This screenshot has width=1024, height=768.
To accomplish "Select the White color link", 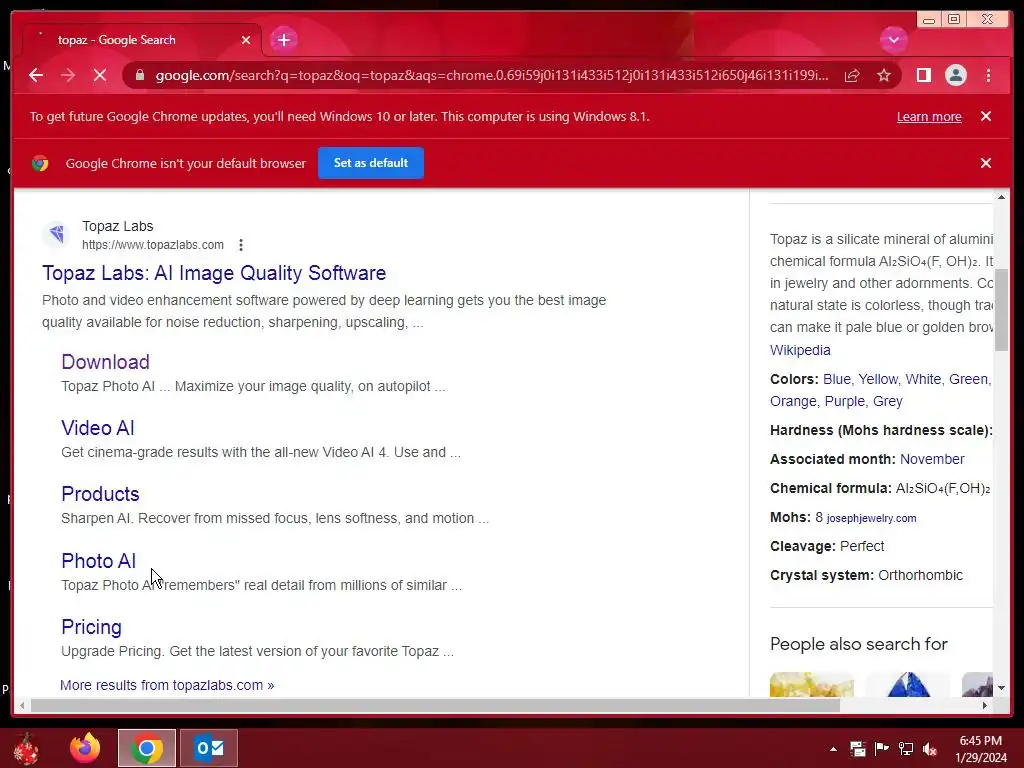I will click(x=923, y=379).
